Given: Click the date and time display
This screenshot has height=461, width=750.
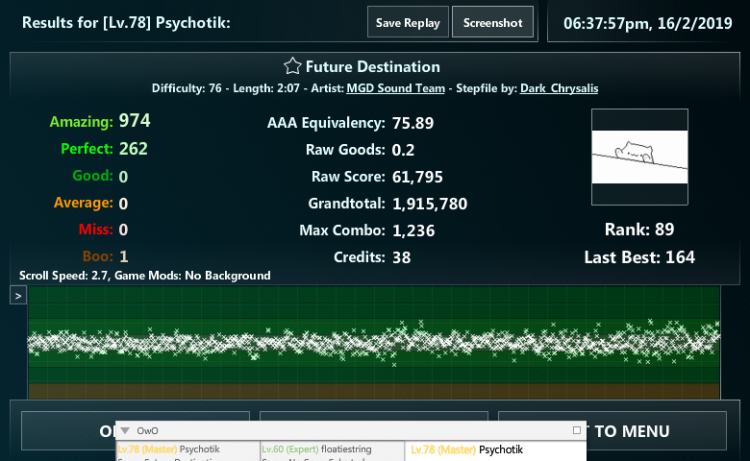Looking at the screenshot, I should click(648, 23).
